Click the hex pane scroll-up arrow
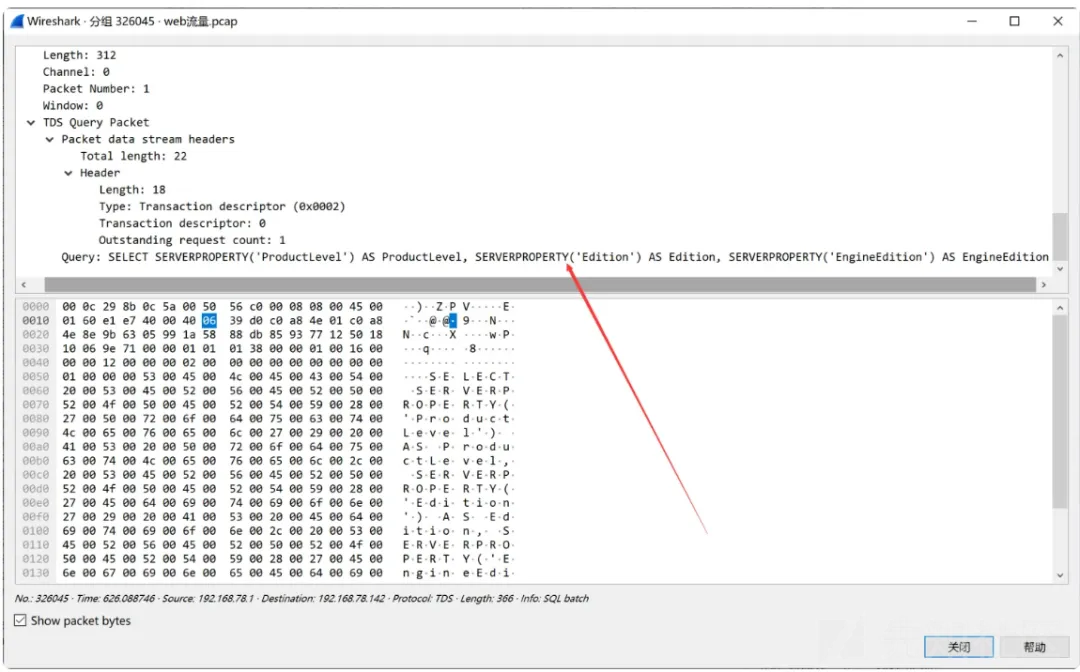This screenshot has width=1080, height=672. 1060,308
